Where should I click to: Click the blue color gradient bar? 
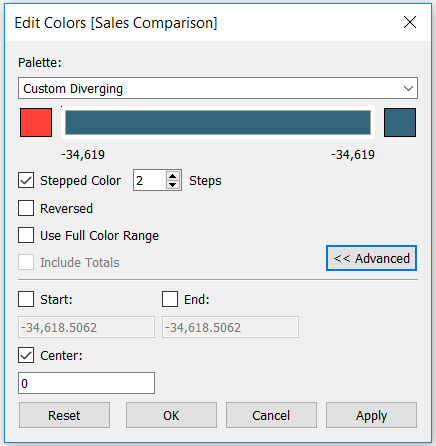(x=218, y=123)
